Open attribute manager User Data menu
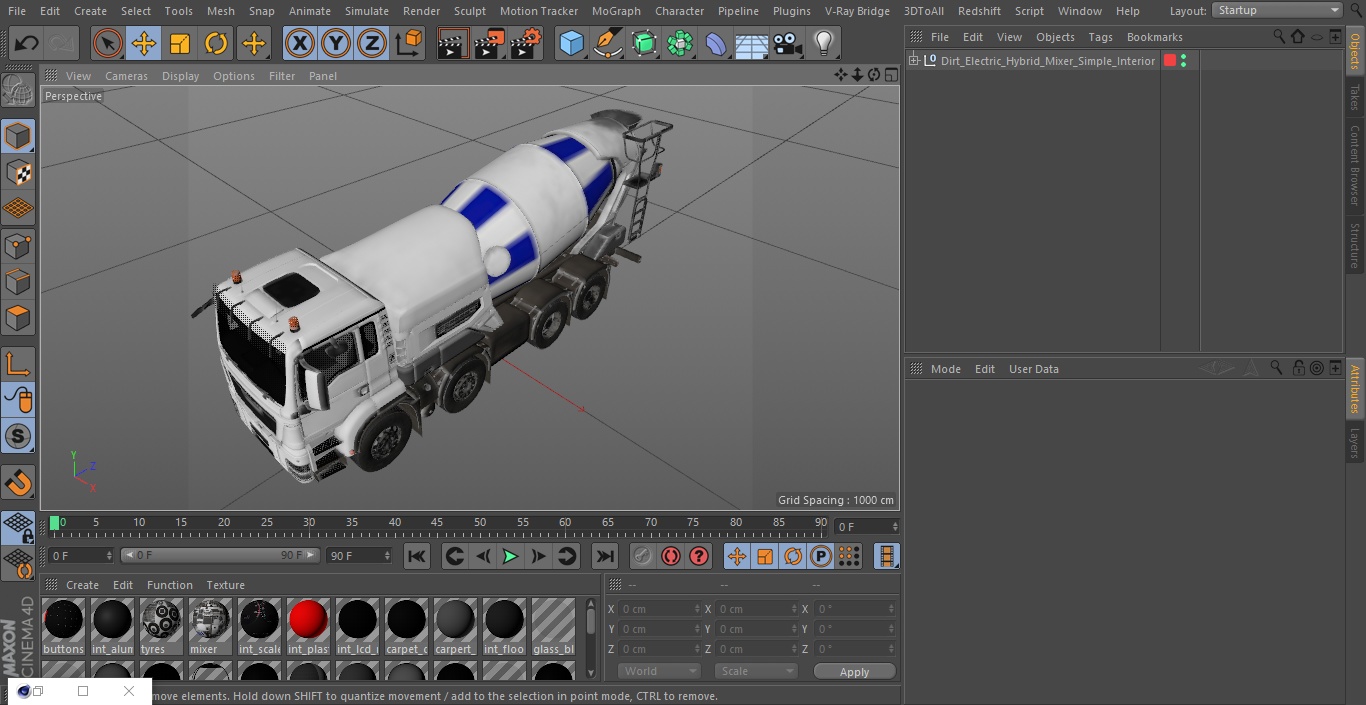 pyautogui.click(x=1033, y=369)
